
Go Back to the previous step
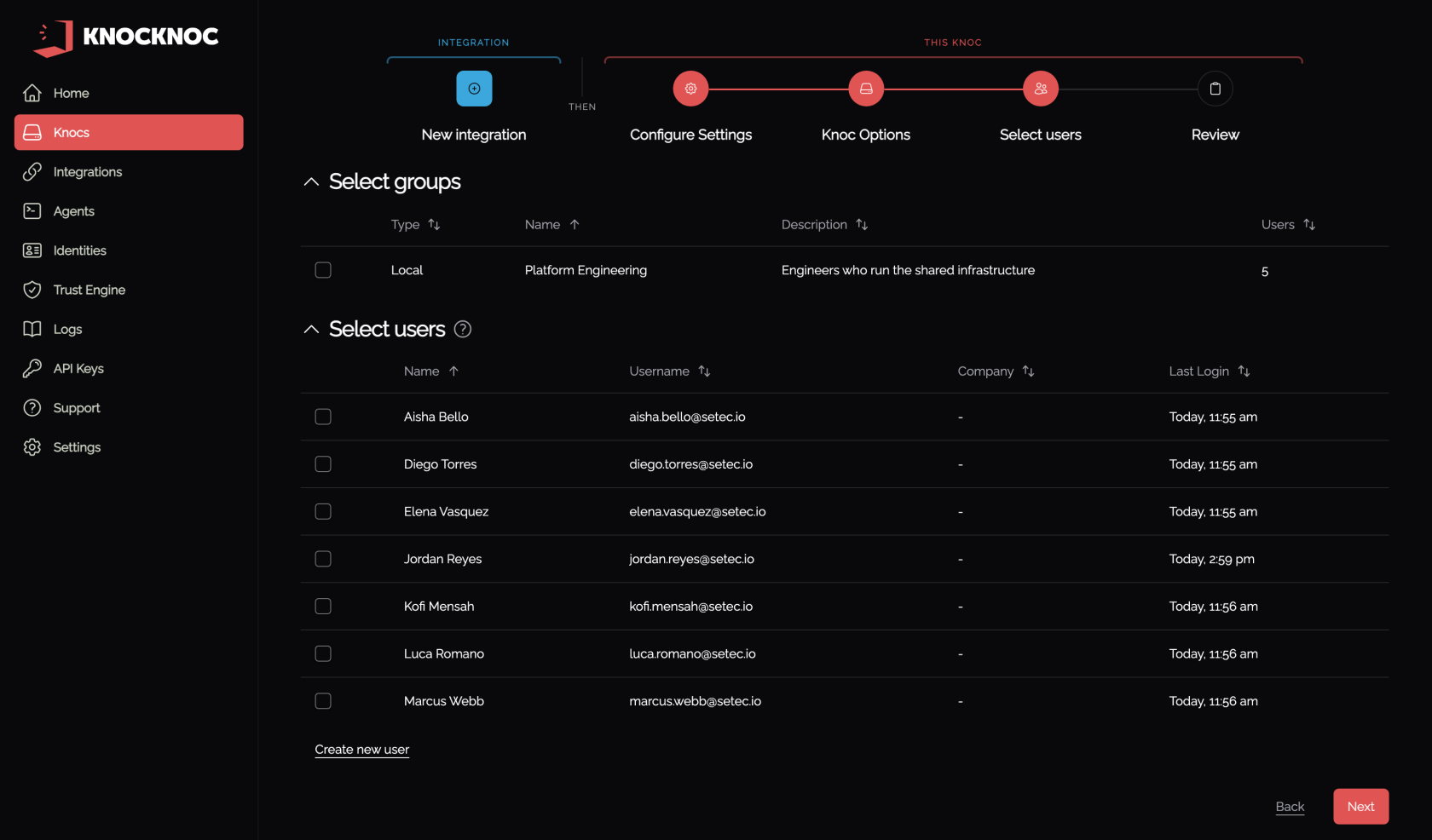[x=1290, y=807]
